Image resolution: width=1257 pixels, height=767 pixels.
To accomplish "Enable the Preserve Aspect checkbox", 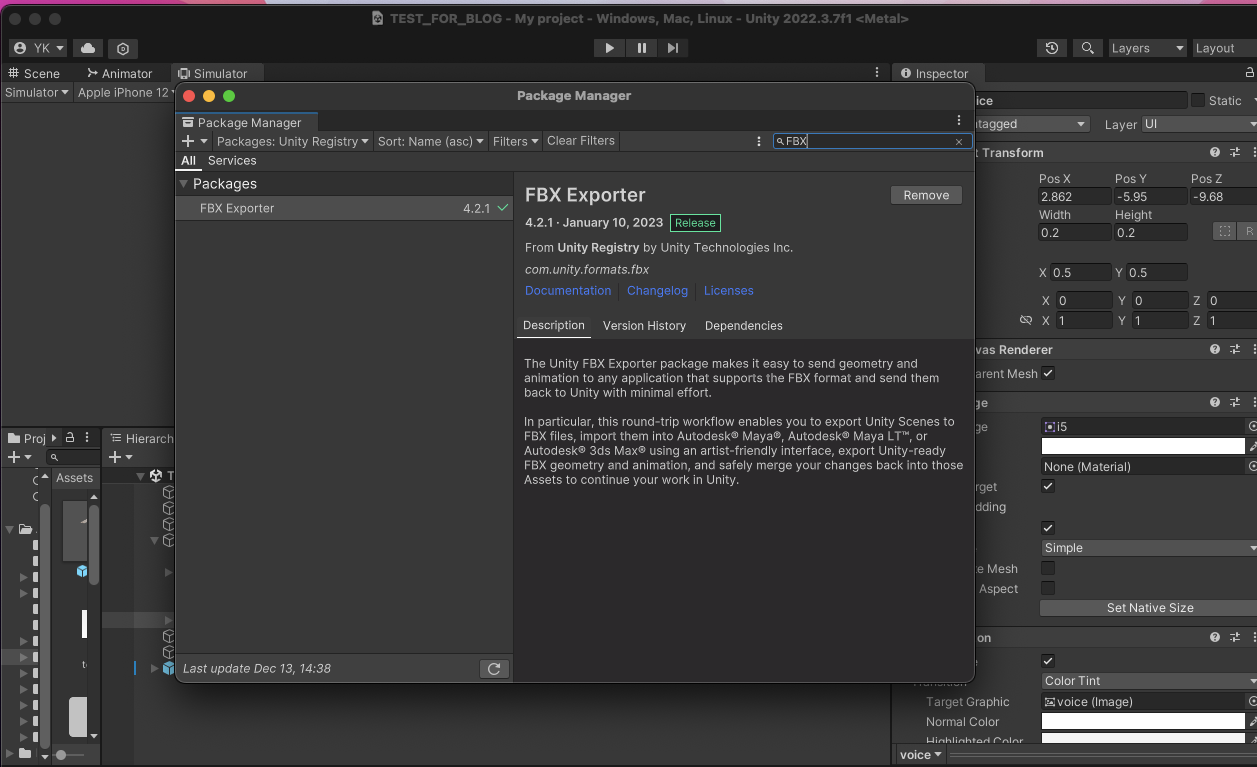I will [1047, 588].
